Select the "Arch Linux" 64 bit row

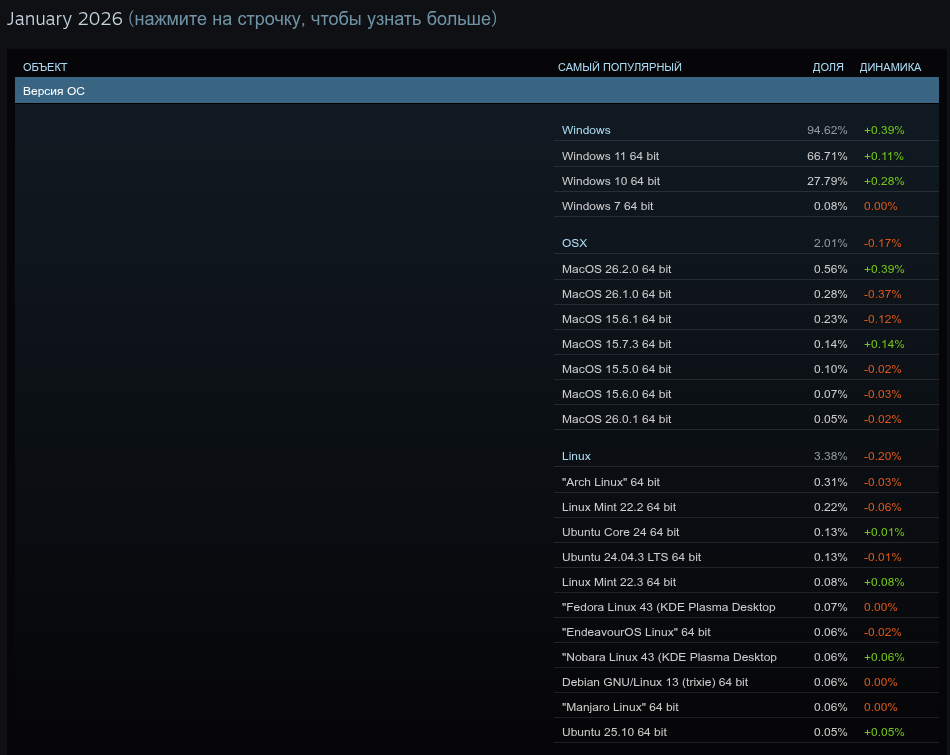746,482
